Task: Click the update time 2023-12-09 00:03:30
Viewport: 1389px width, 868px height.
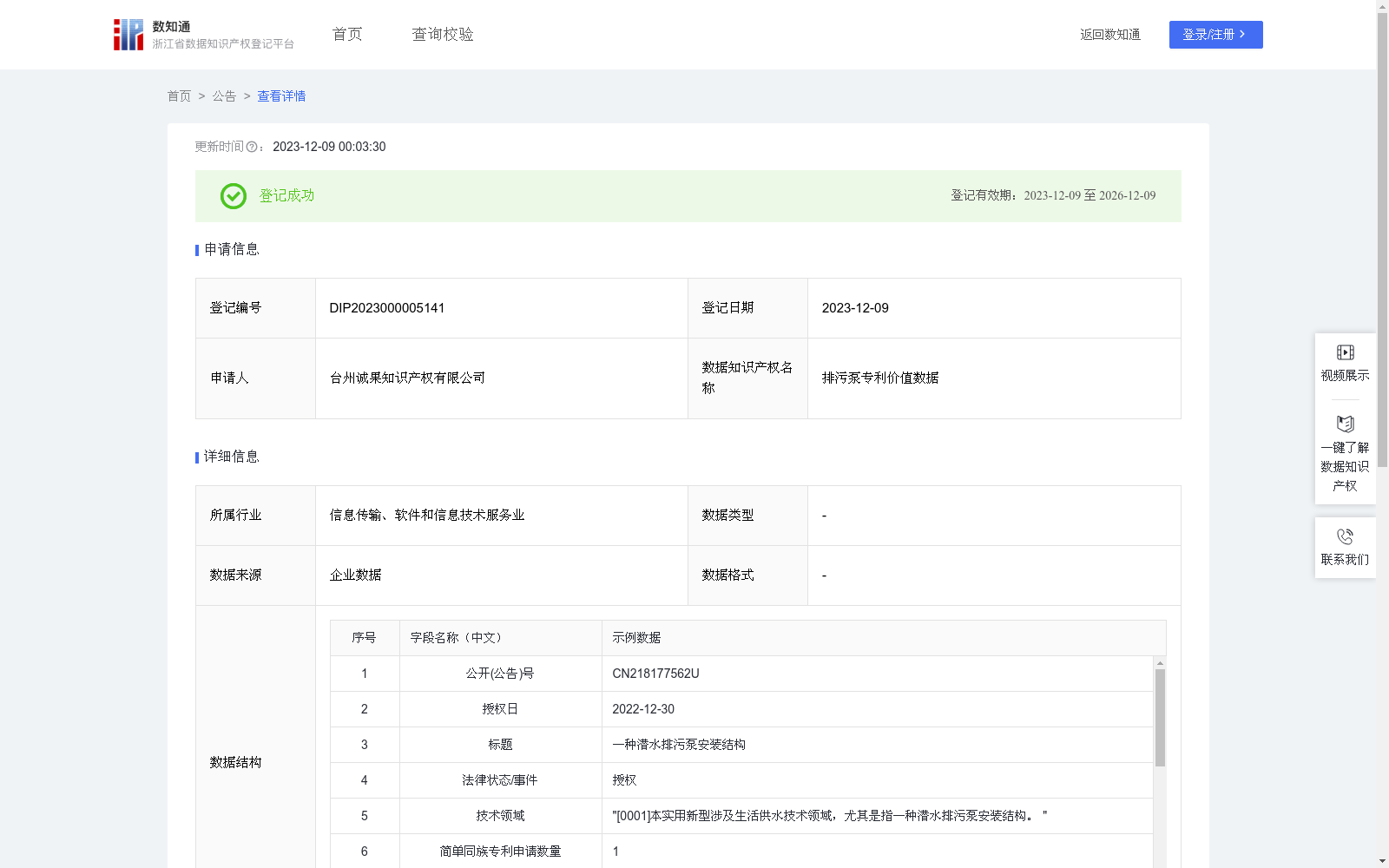Action: (329, 147)
